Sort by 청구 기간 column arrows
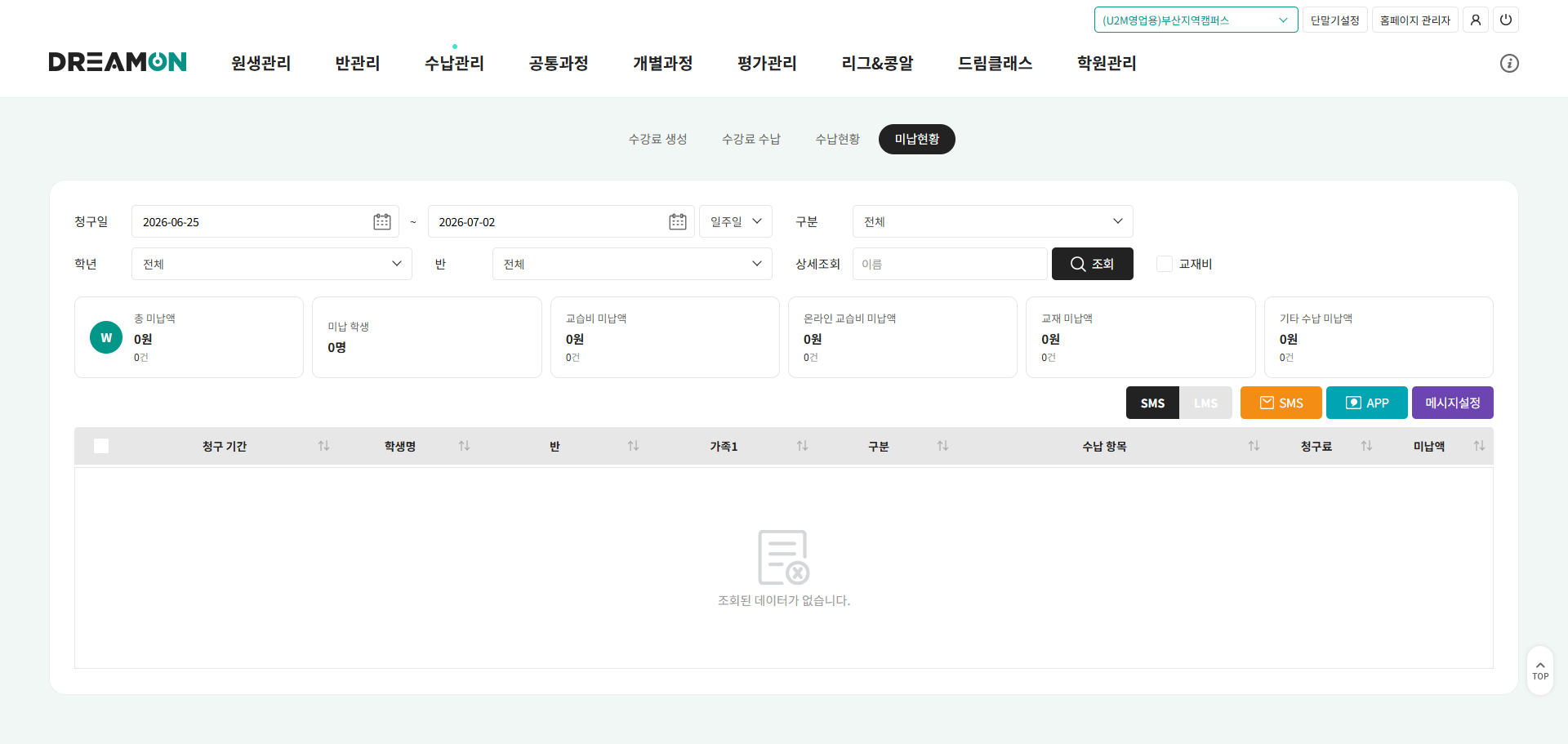 click(323, 446)
